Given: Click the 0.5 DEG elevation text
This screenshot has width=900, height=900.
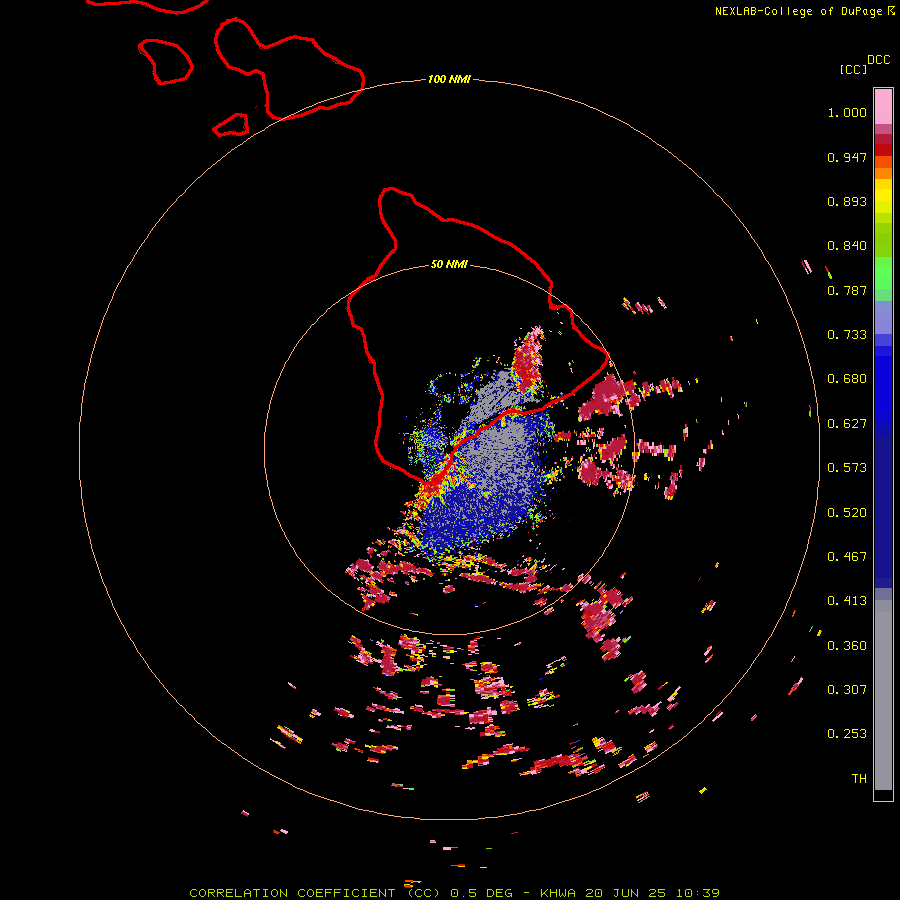Looking at the screenshot, I should pos(480,893).
